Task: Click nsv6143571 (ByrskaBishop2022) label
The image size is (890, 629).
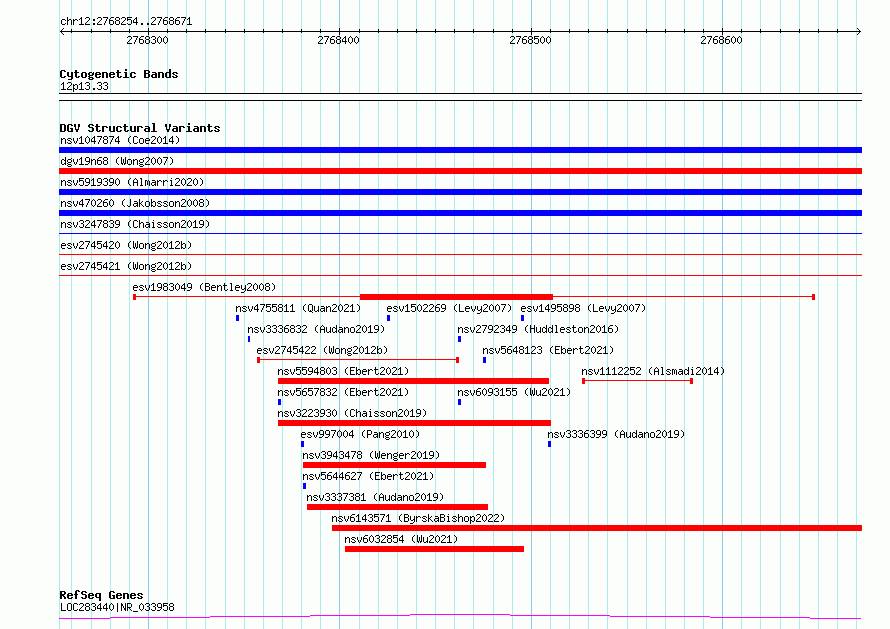Action: tap(418, 518)
